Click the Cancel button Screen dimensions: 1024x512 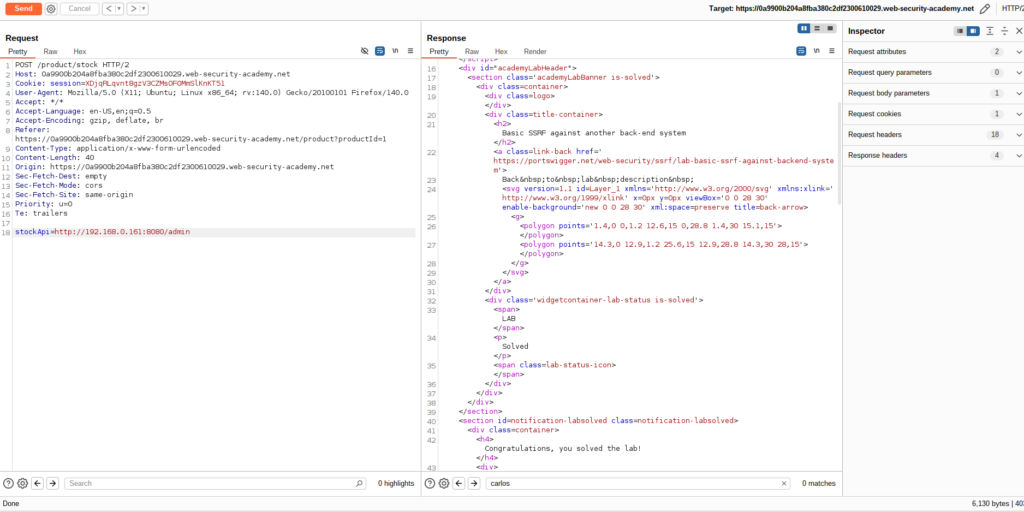(x=79, y=9)
